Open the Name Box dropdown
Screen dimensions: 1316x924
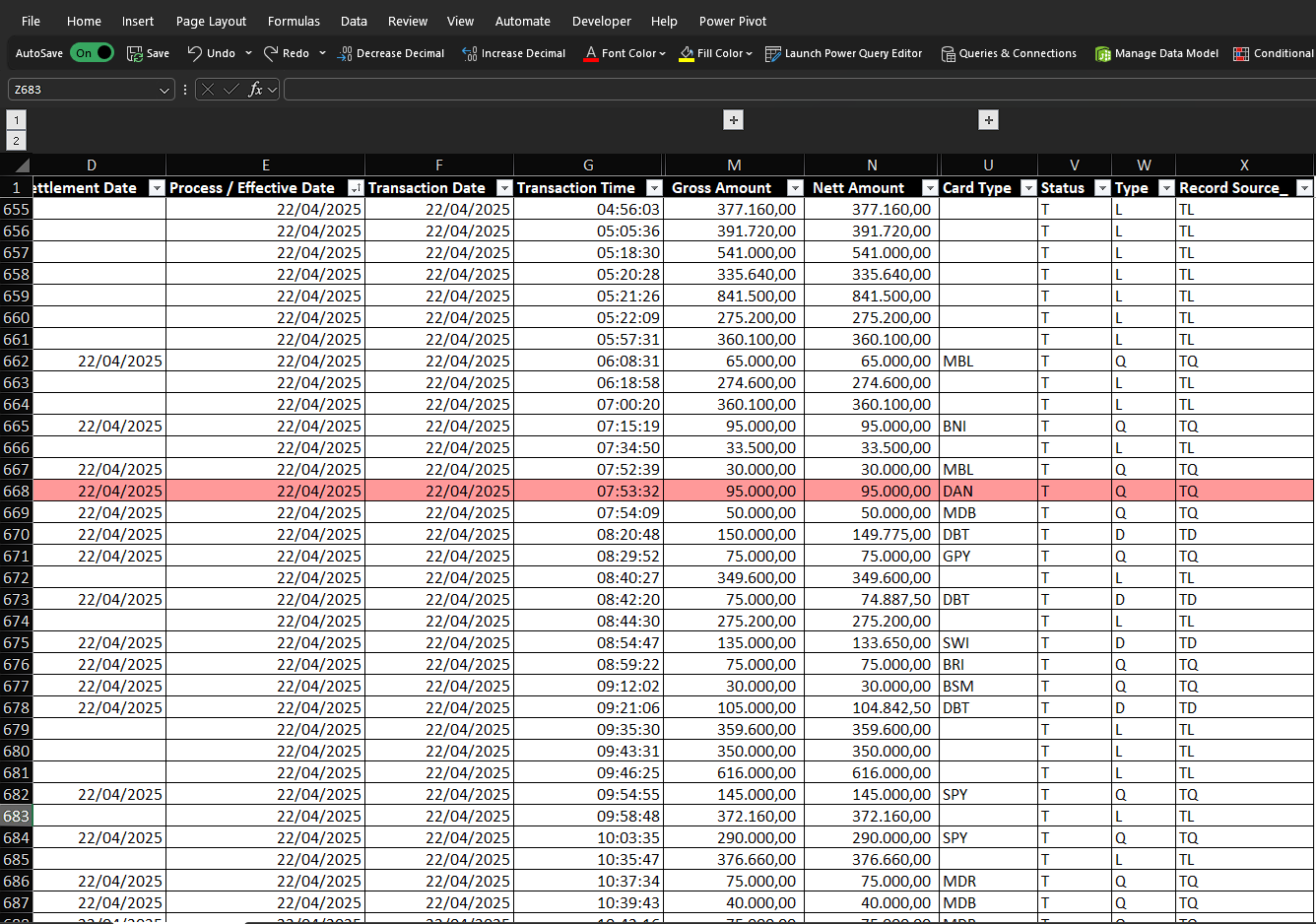click(x=165, y=89)
